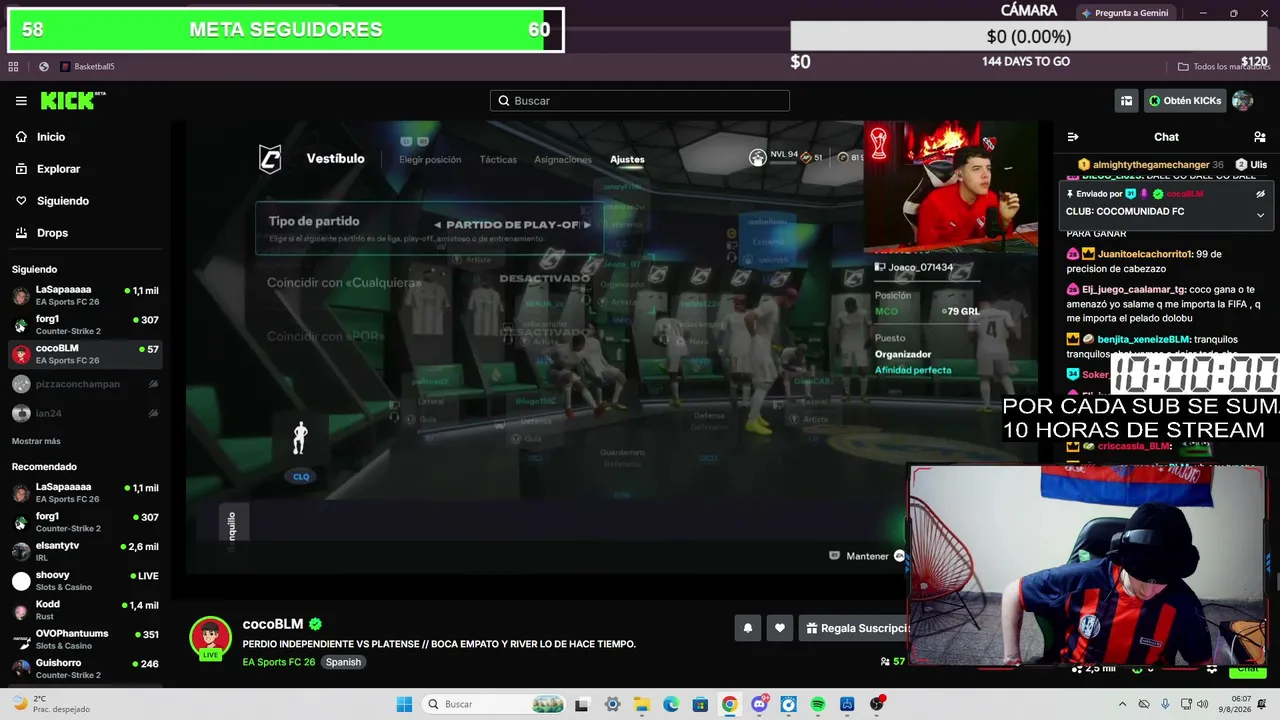Open Settings gear on the taskbar
Screen dimensions: 1280x720
click(612, 704)
